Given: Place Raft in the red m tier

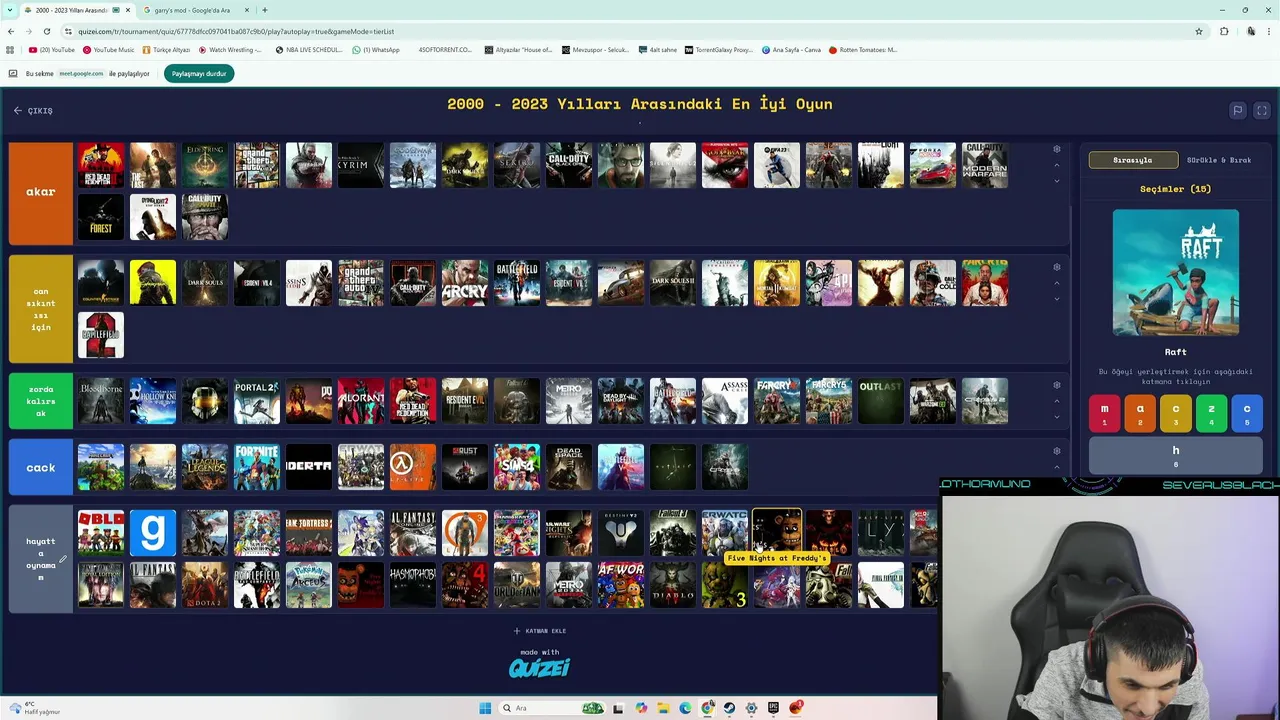Looking at the screenshot, I should [1105, 413].
